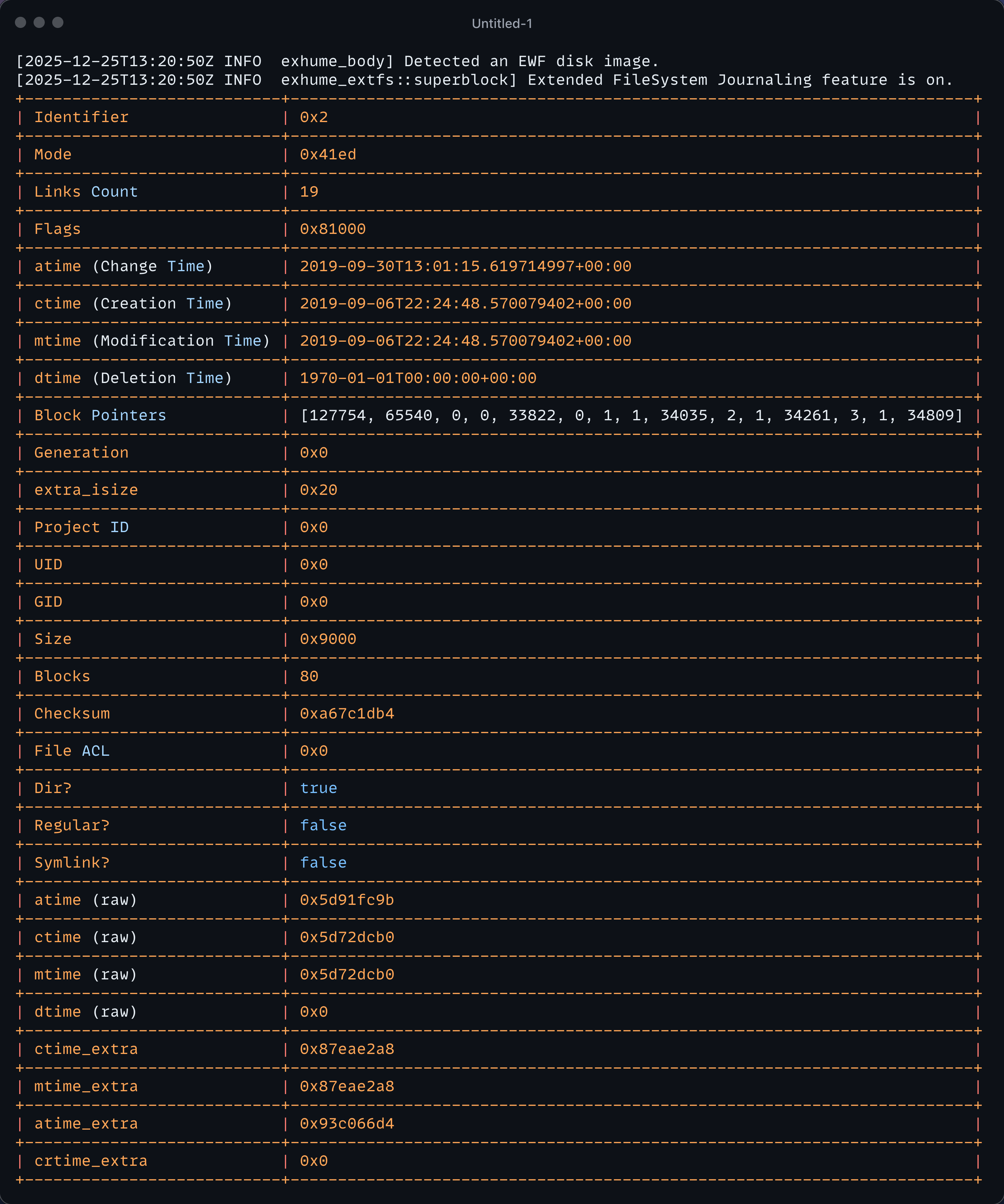Click the gray minimize window dot

tap(39, 22)
